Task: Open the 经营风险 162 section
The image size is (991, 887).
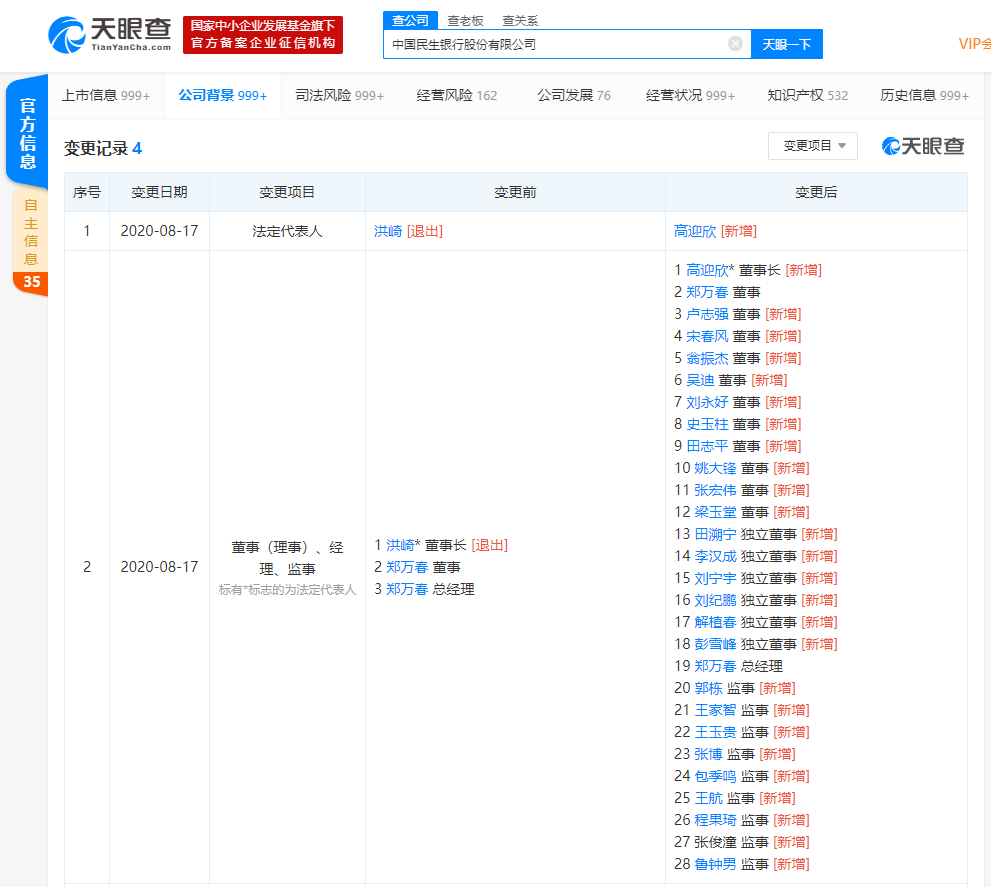Action: coord(459,94)
